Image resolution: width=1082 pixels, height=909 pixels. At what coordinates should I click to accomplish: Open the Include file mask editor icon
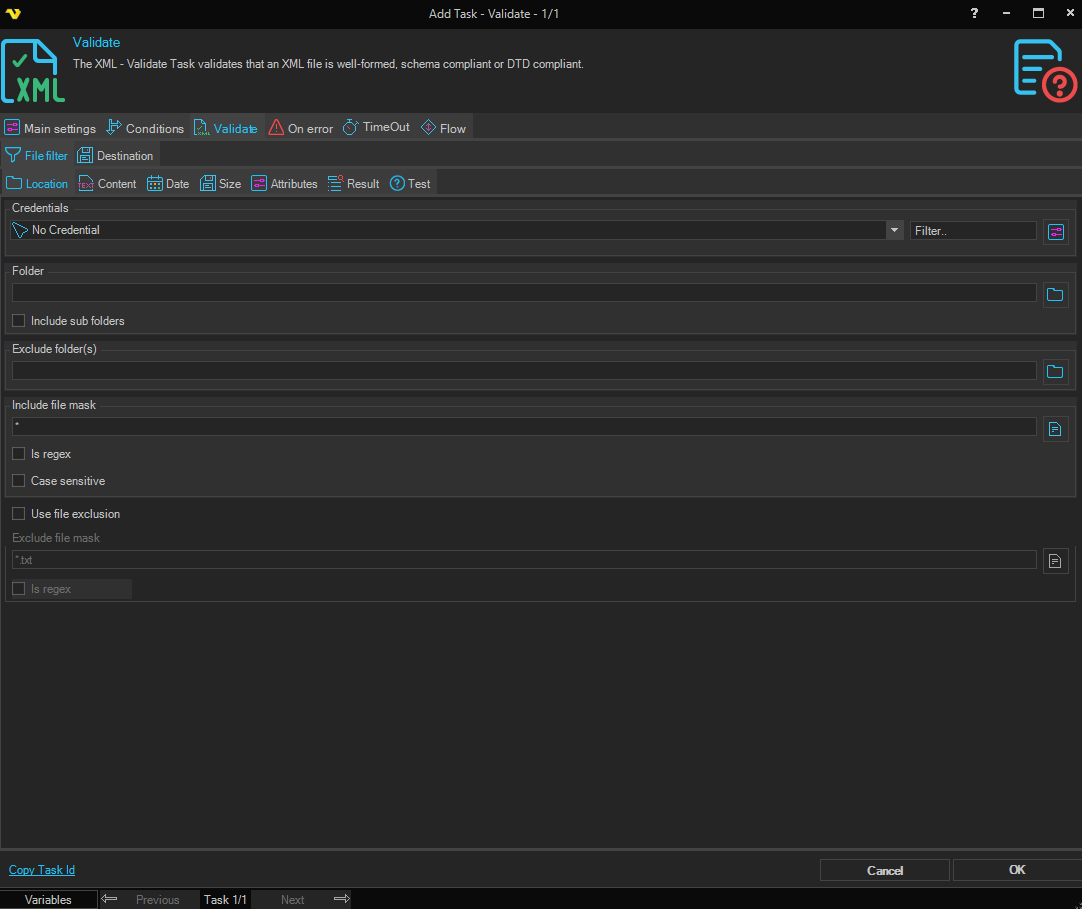(1055, 428)
